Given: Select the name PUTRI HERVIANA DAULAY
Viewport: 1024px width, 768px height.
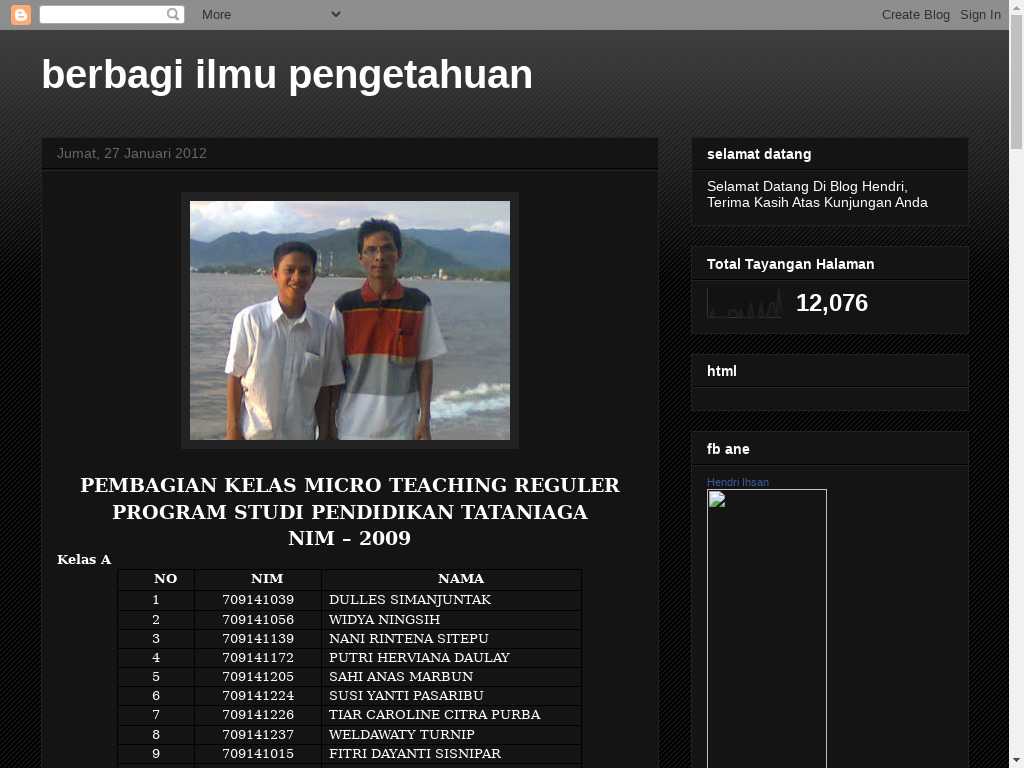Looking at the screenshot, I should 419,658.
